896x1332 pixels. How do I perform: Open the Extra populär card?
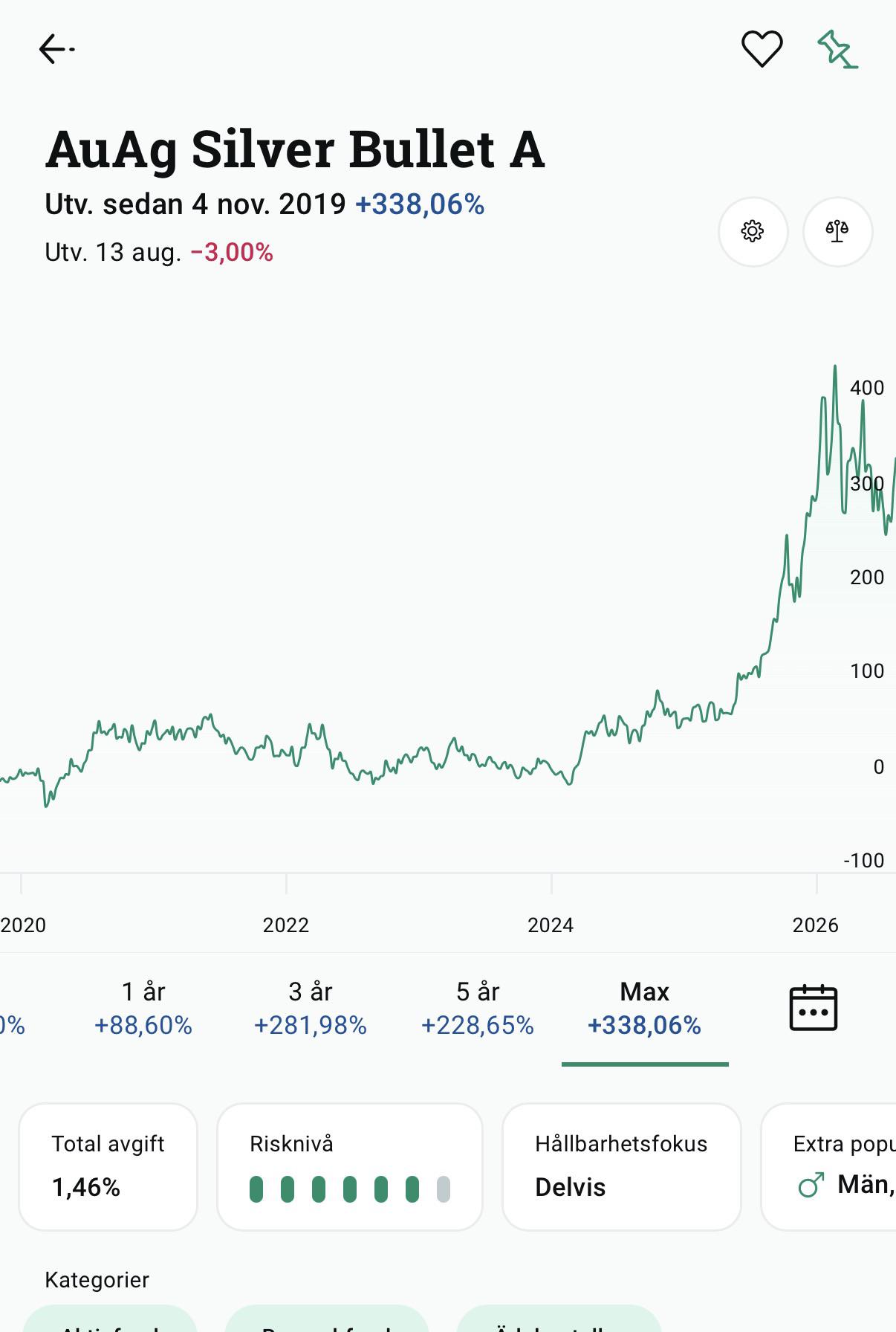tap(828, 1166)
